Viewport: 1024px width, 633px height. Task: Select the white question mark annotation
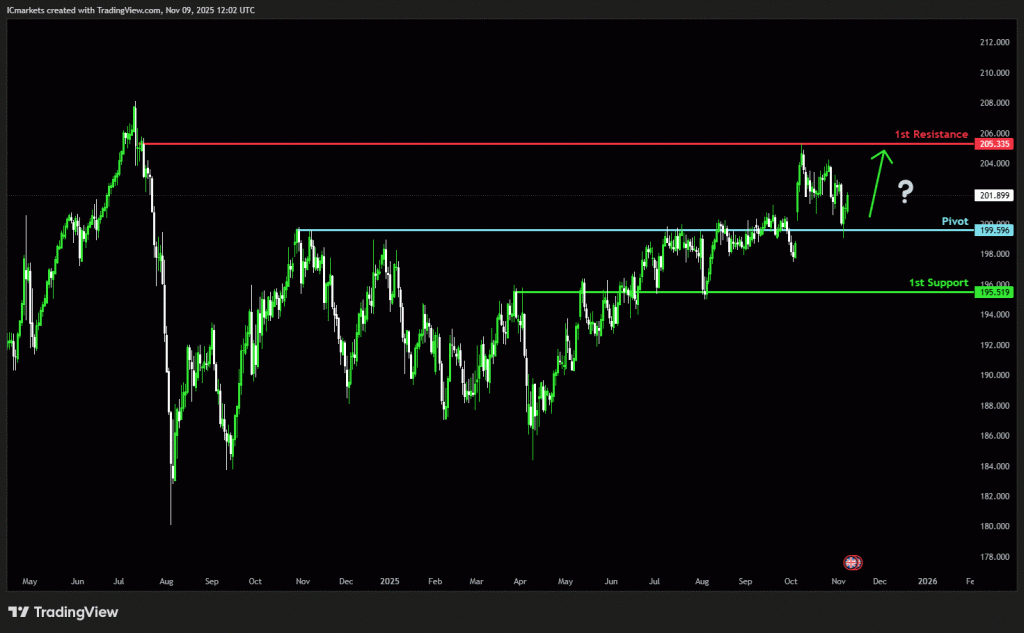906,190
